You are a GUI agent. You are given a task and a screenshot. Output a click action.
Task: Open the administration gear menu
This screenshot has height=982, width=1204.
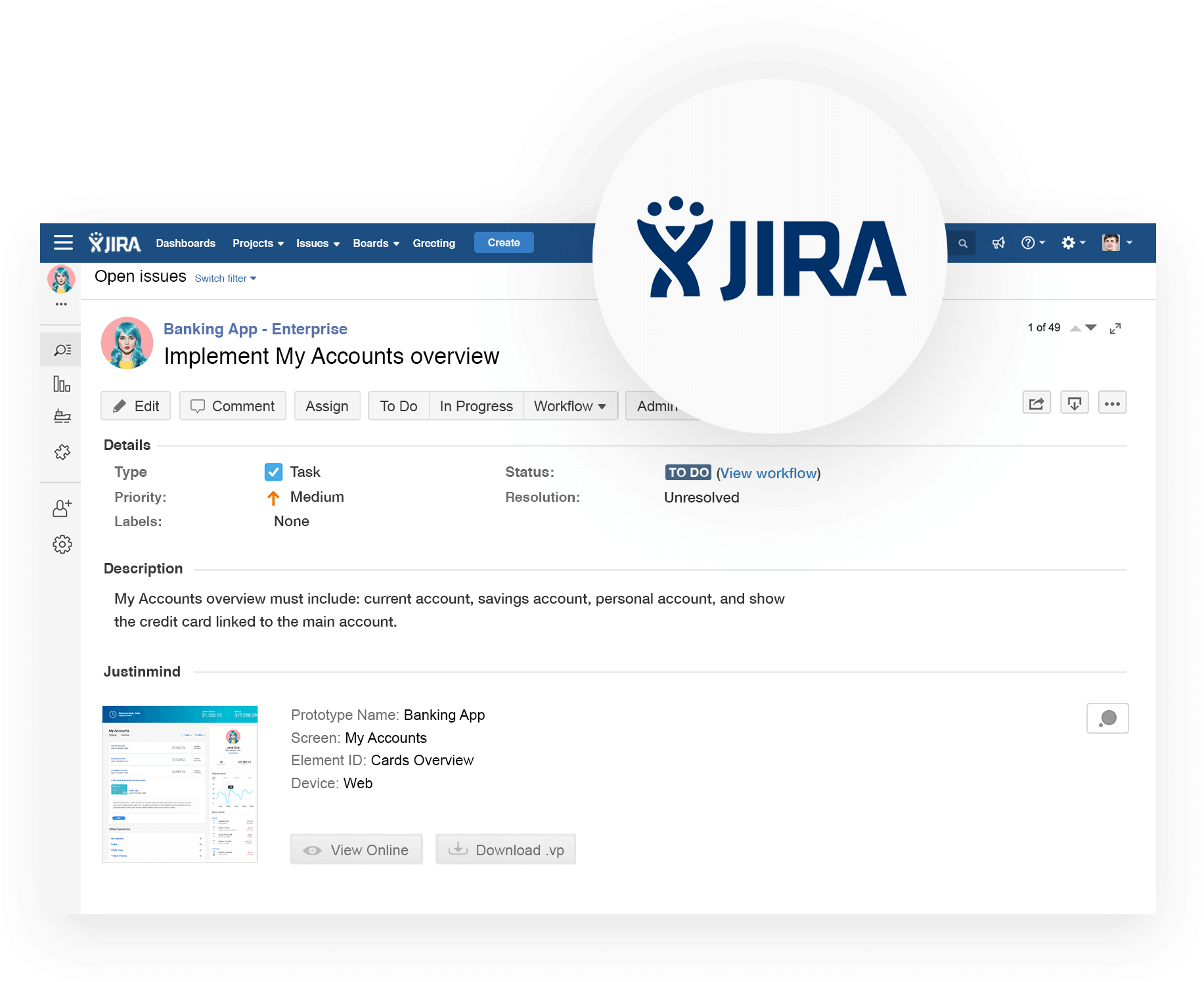click(x=1073, y=243)
